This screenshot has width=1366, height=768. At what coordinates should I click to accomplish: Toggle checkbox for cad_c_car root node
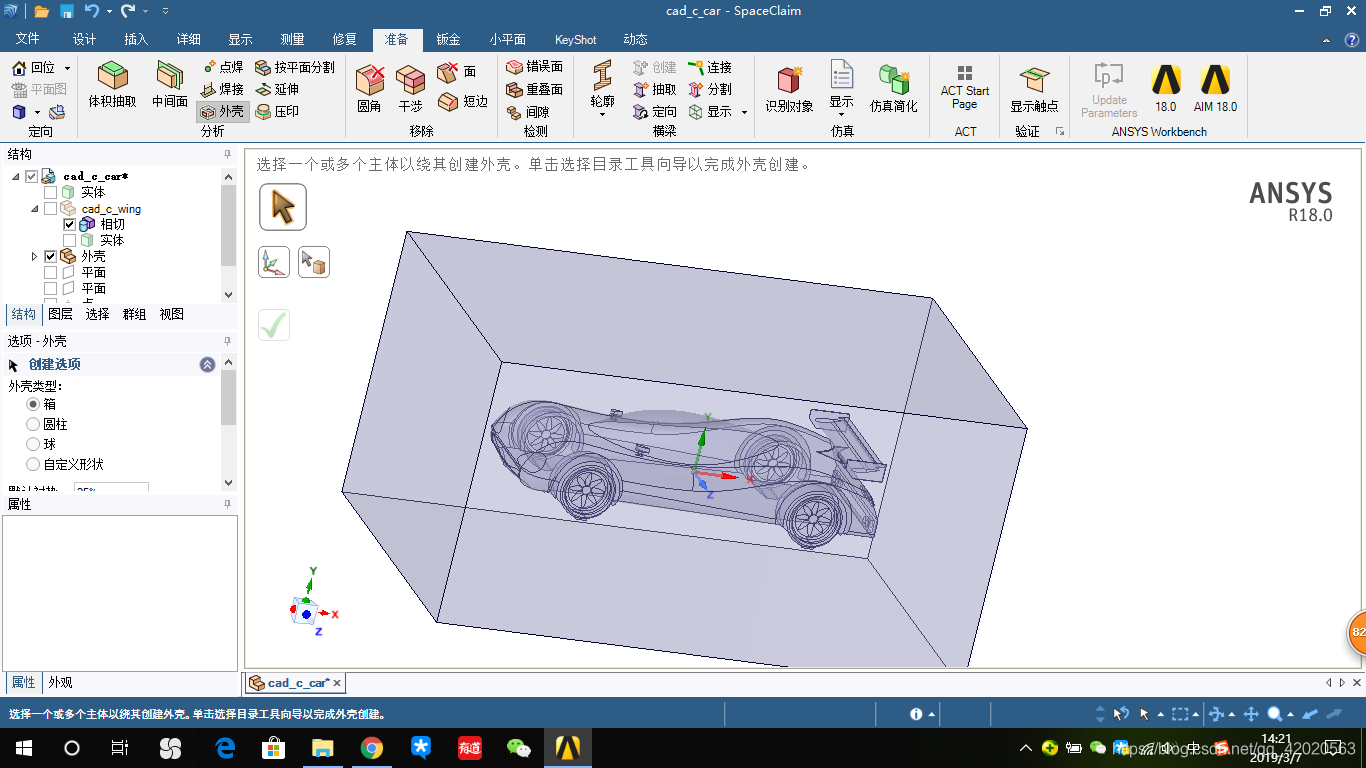click(x=32, y=176)
